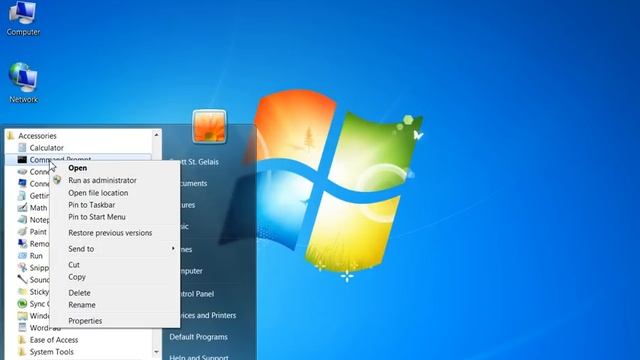Click the Notepad icon in list
The image size is (640, 360).
(22, 220)
